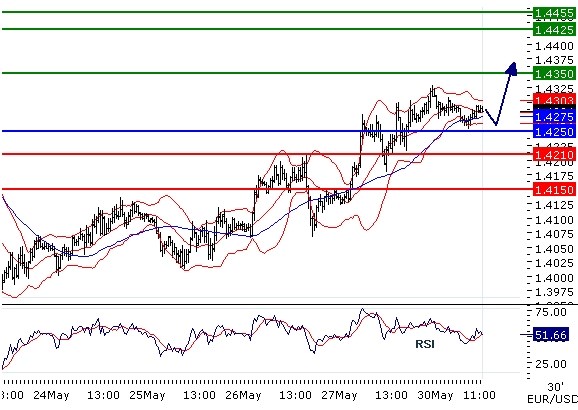Click the 27May date label
This screenshot has width=578, height=410.
[x=339, y=395]
